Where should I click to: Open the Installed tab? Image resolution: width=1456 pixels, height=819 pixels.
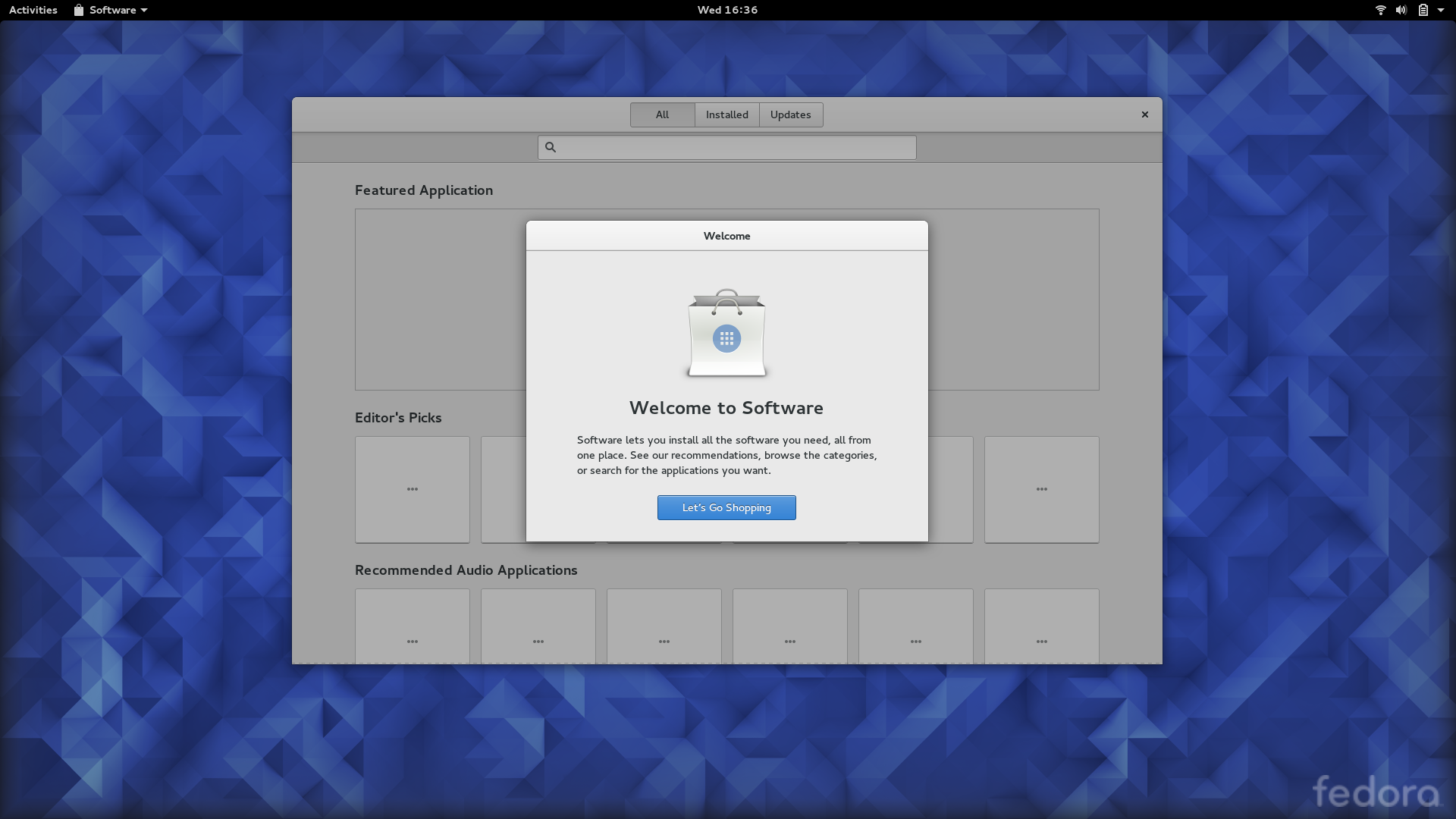pos(726,115)
